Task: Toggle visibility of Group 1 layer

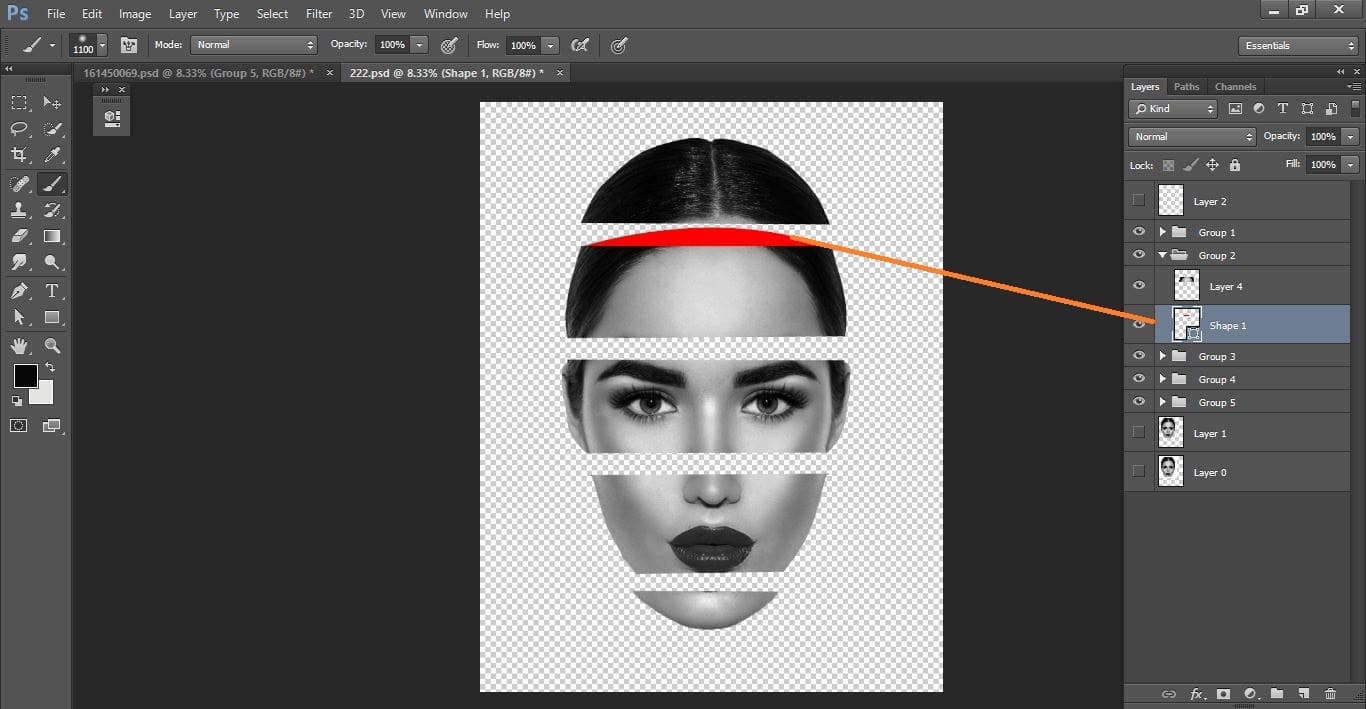Action: point(1138,231)
